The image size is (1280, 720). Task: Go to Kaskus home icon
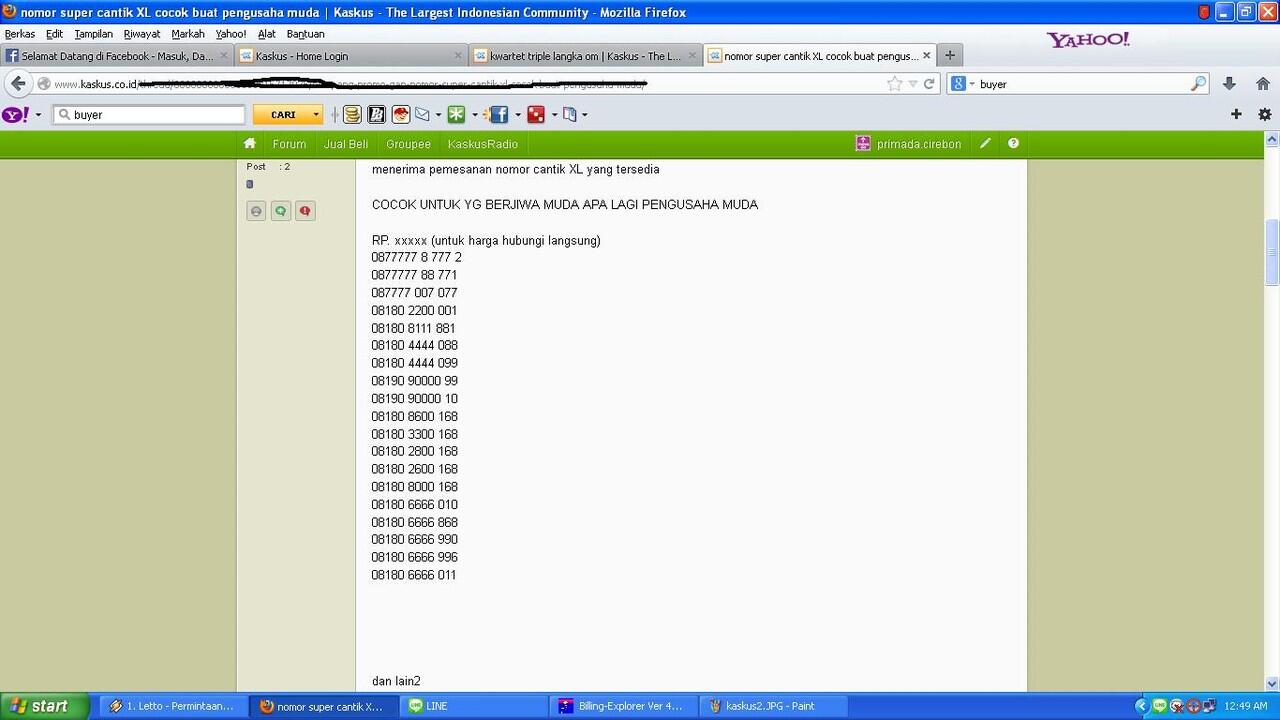250,144
